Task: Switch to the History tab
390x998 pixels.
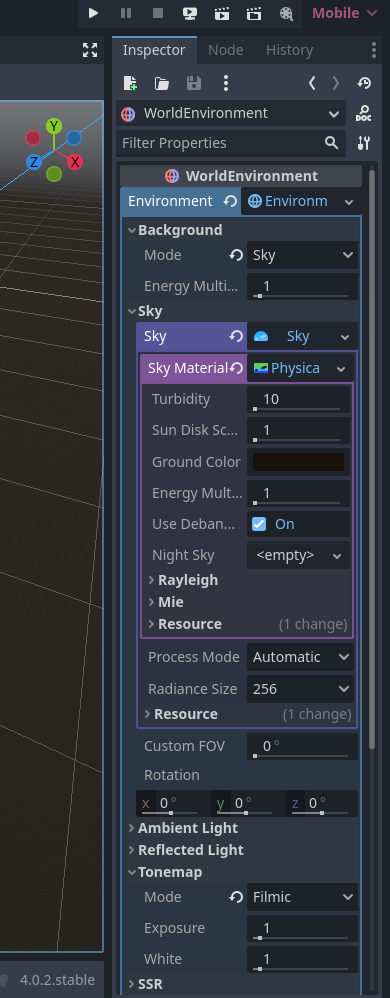Action: [289, 50]
